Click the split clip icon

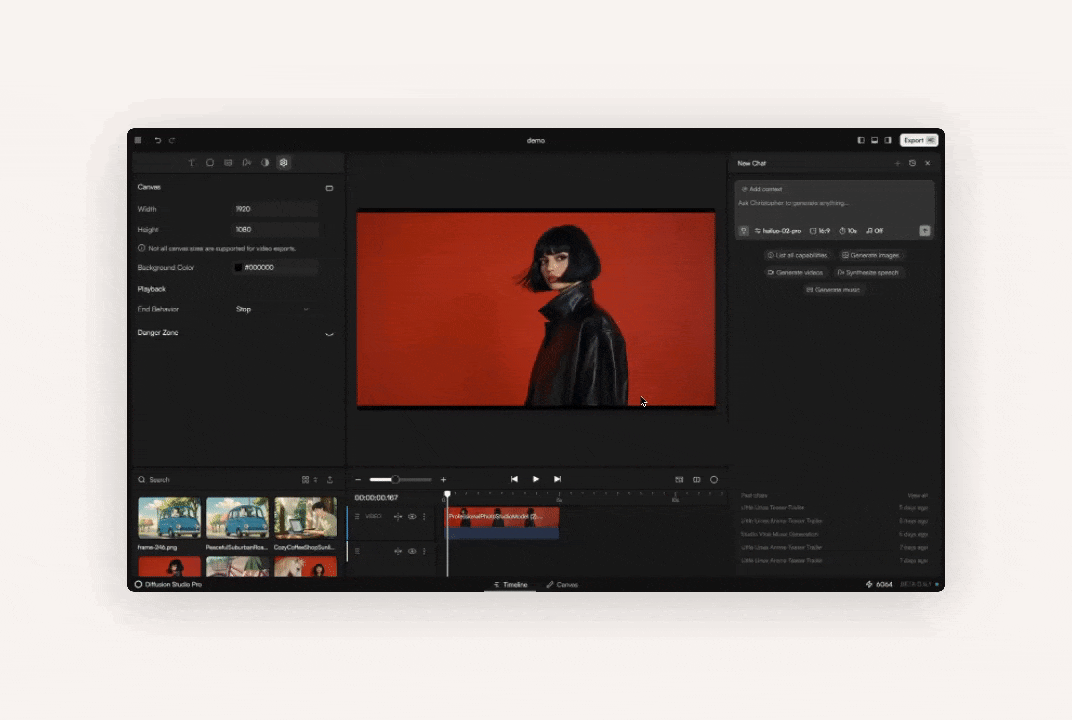tap(697, 480)
